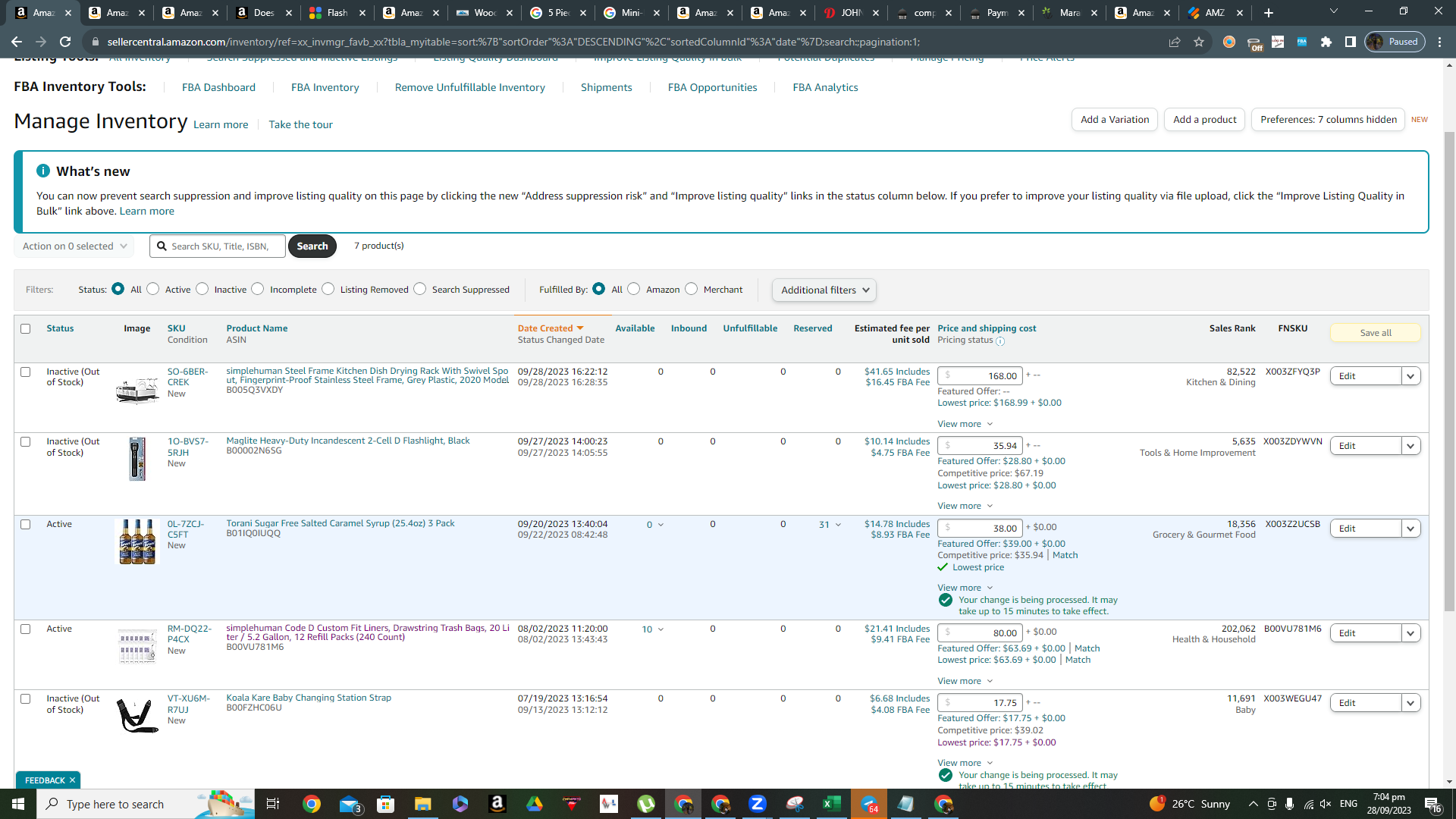The height and width of the screenshot is (819, 1456).
Task: Open the Mail app on the taskbar
Action: (x=349, y=804)
